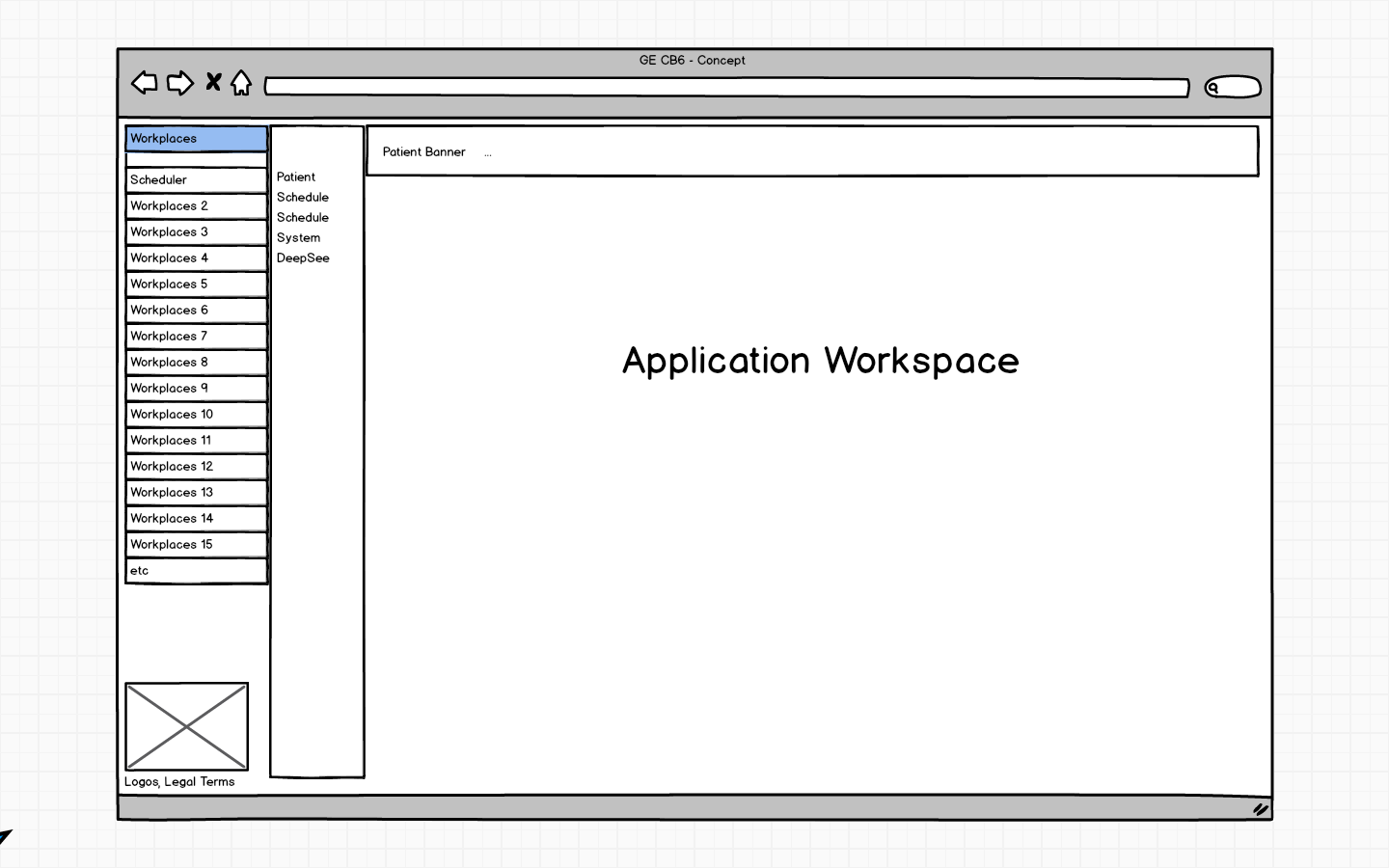Open the Scheduler sidebar item

pos(196,179)
